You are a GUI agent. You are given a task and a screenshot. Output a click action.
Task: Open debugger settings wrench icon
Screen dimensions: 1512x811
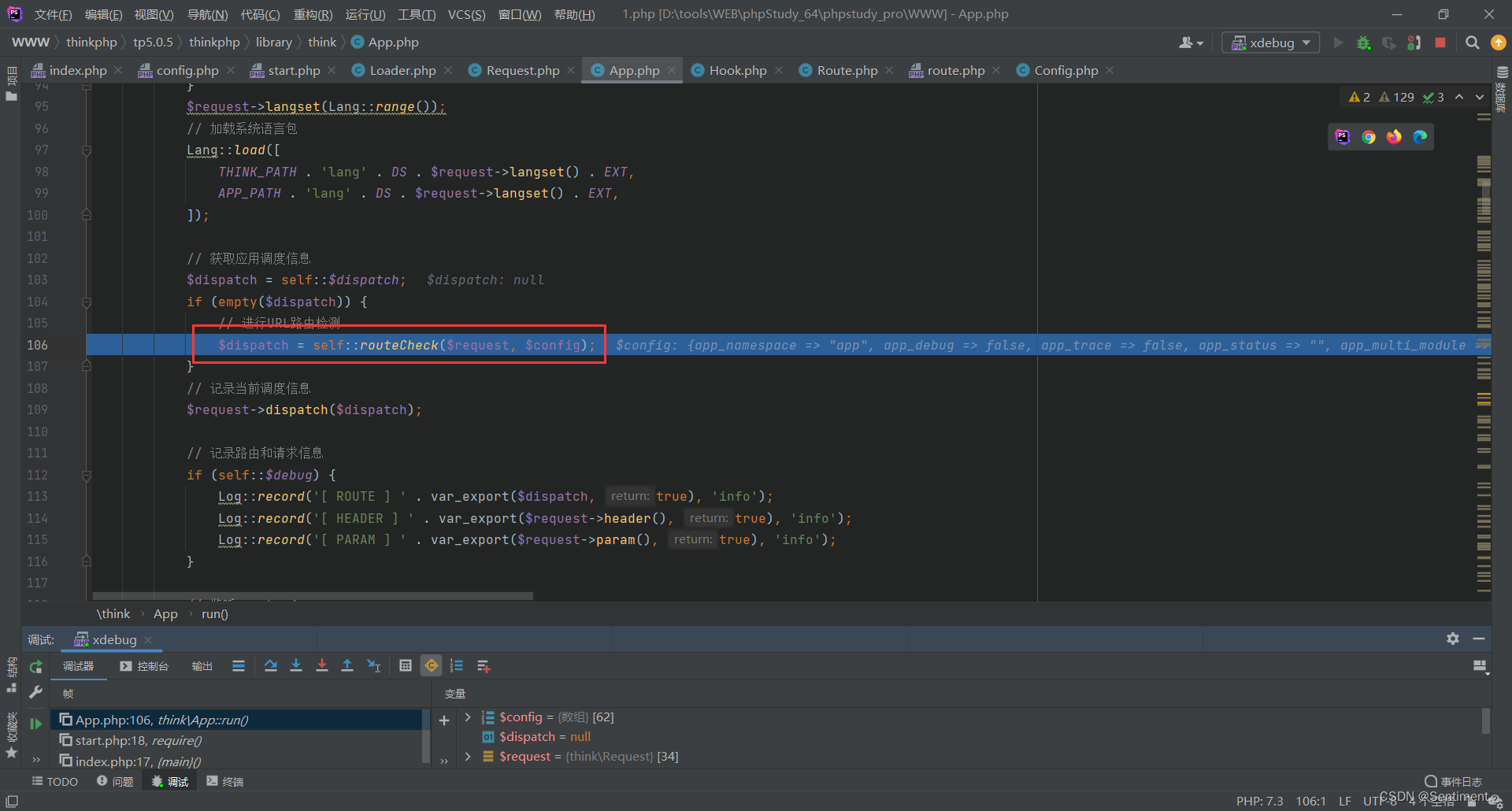[35, 692]
